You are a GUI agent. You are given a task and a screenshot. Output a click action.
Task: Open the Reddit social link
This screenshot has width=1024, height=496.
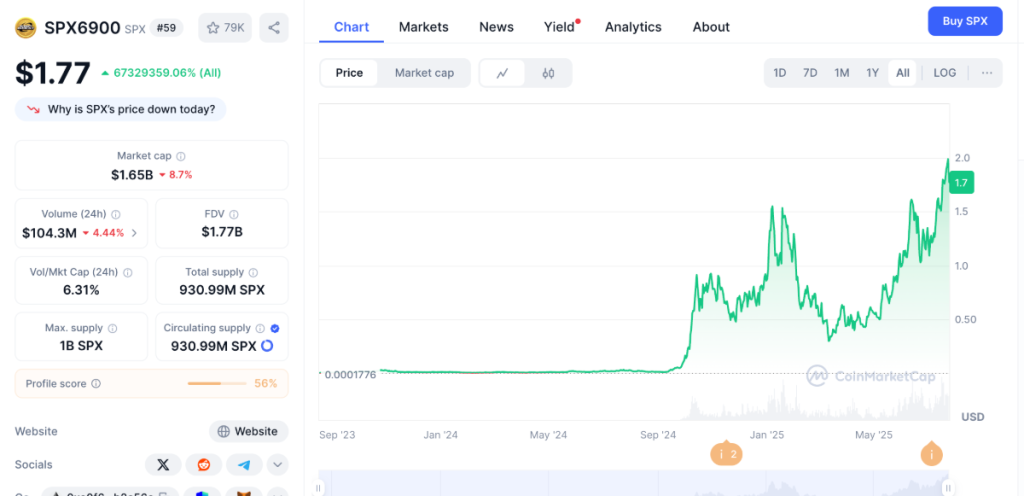(x=204, y=465)
